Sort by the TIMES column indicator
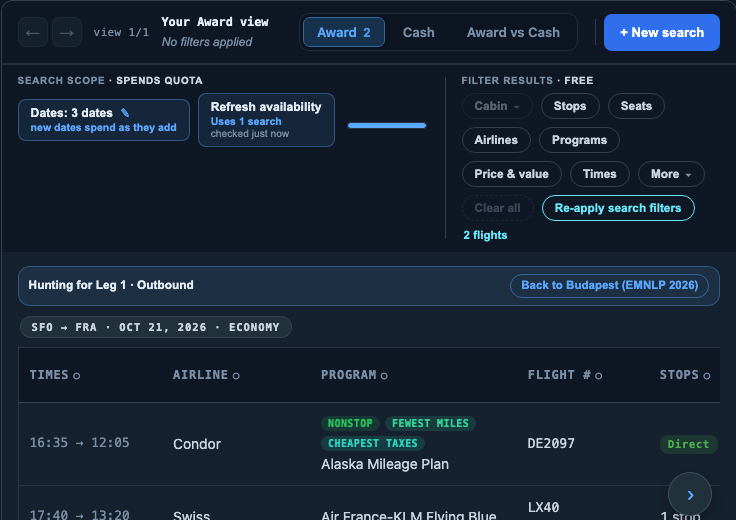 (77, 375)
